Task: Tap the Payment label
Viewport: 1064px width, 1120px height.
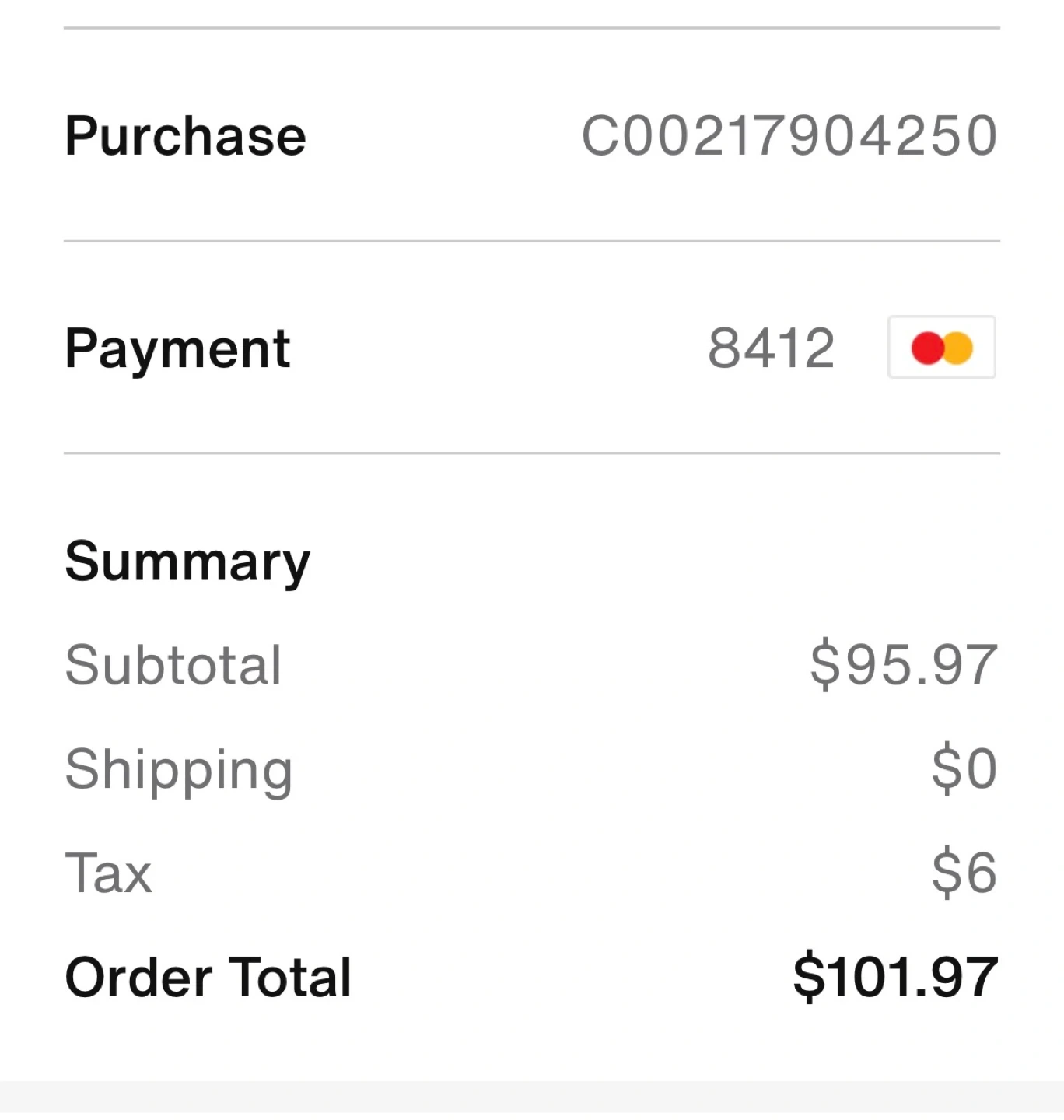Action: point(177,349)
